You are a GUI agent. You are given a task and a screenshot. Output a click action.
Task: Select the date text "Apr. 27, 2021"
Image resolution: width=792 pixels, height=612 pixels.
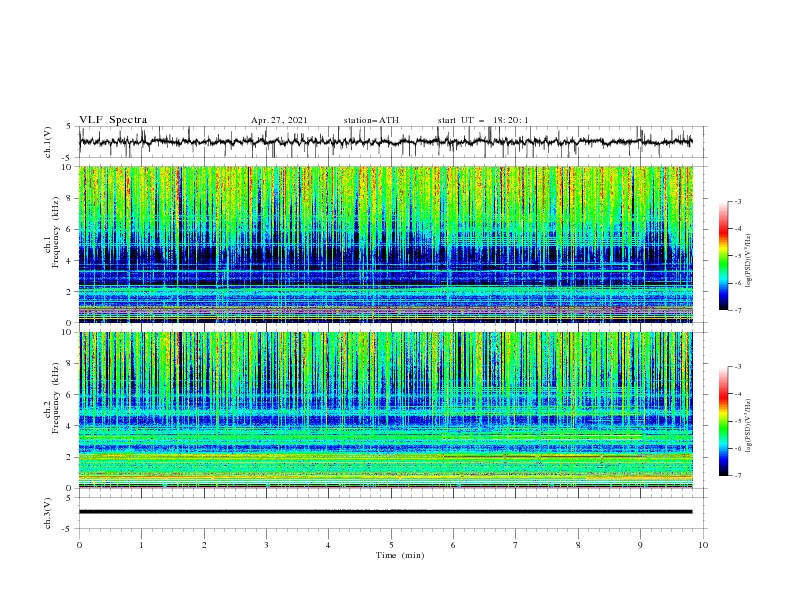tap(279, 120)
